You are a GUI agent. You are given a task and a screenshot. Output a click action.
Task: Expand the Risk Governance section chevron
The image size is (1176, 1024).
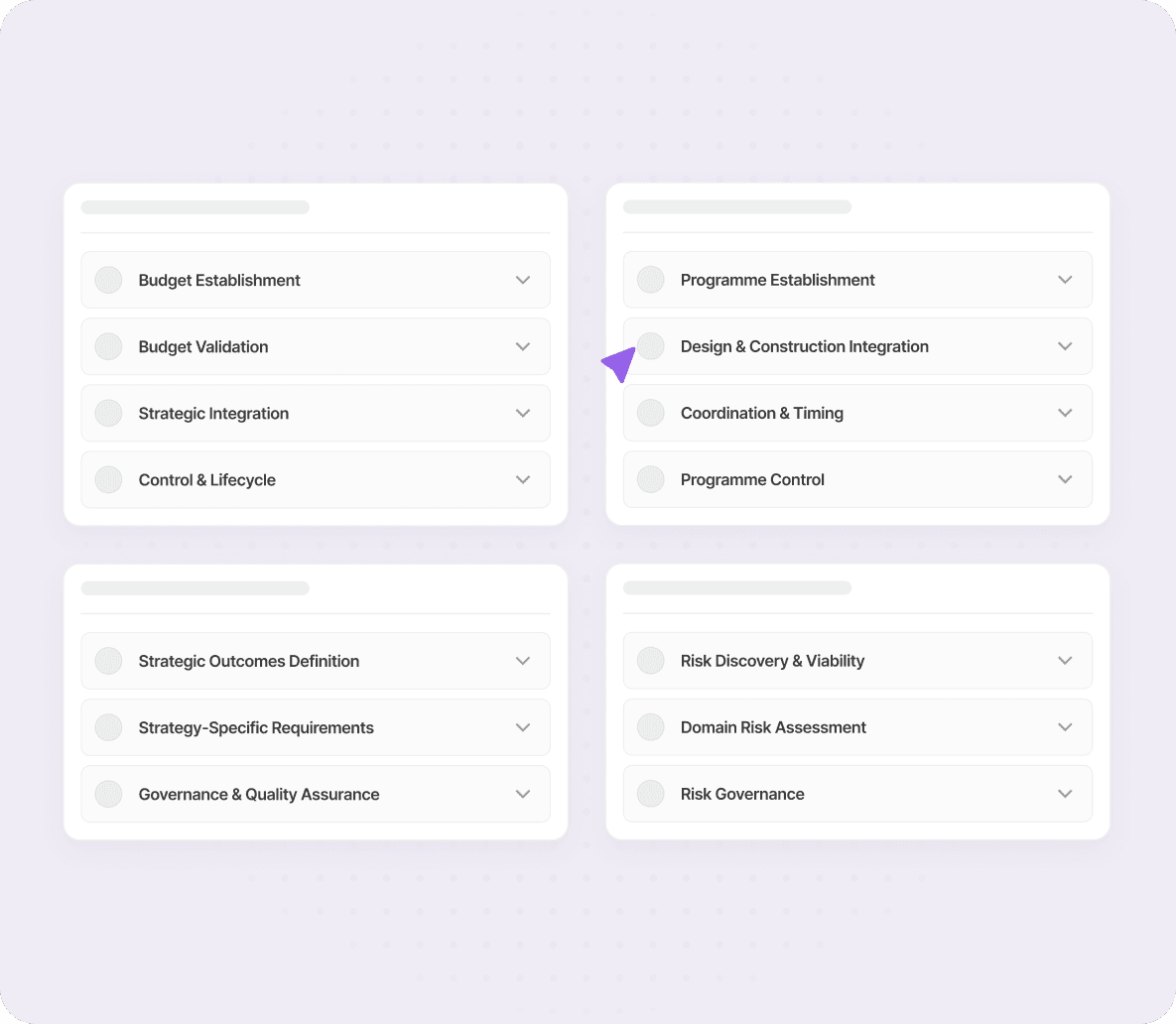[1065, 794]
